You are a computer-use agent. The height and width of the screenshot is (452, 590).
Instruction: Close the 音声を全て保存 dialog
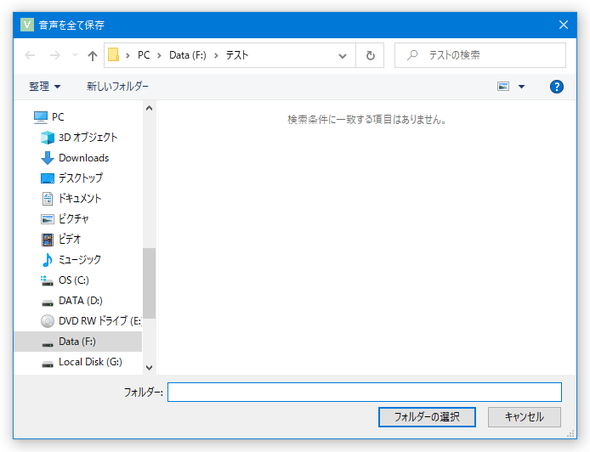[x=563, y=25]
